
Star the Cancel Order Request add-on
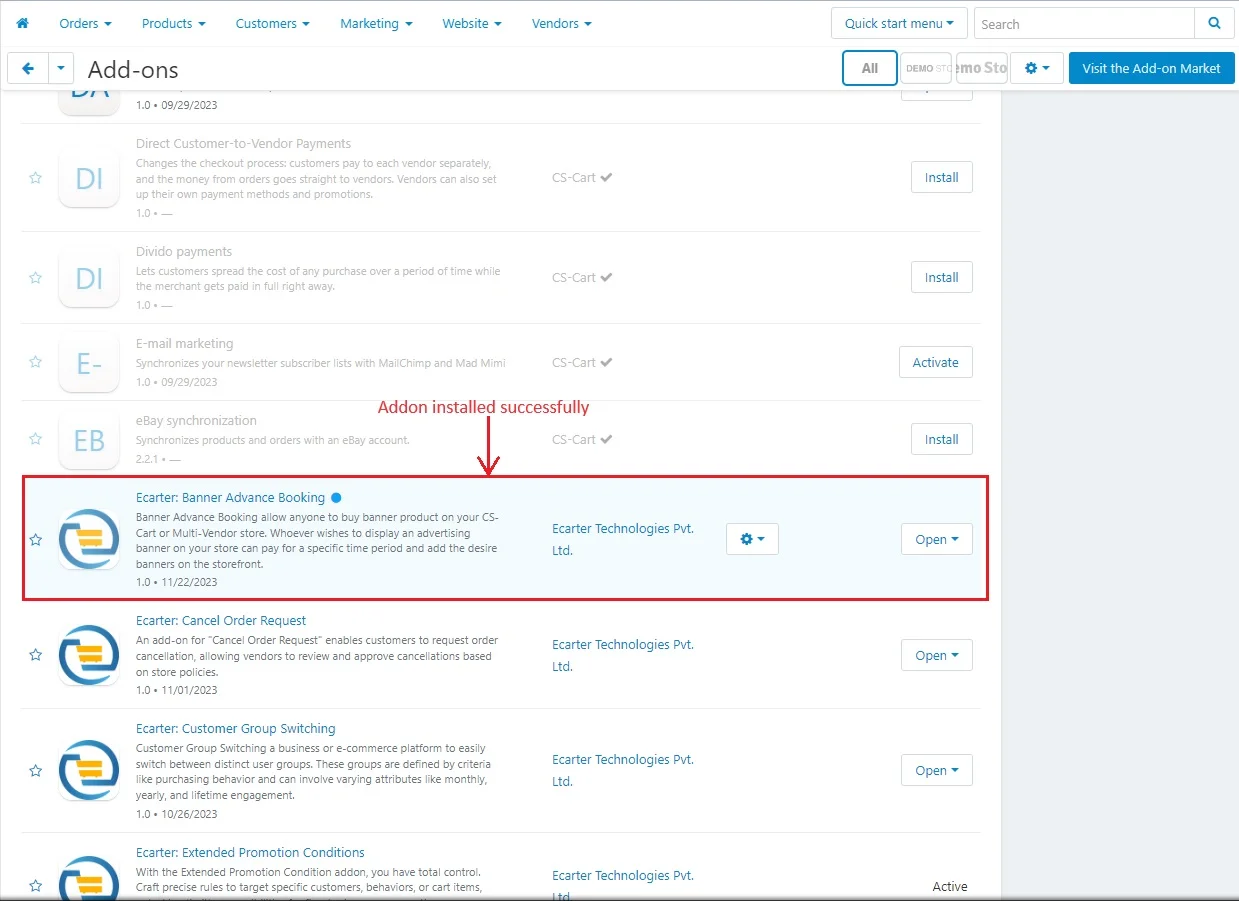click(x=36, y=655)
